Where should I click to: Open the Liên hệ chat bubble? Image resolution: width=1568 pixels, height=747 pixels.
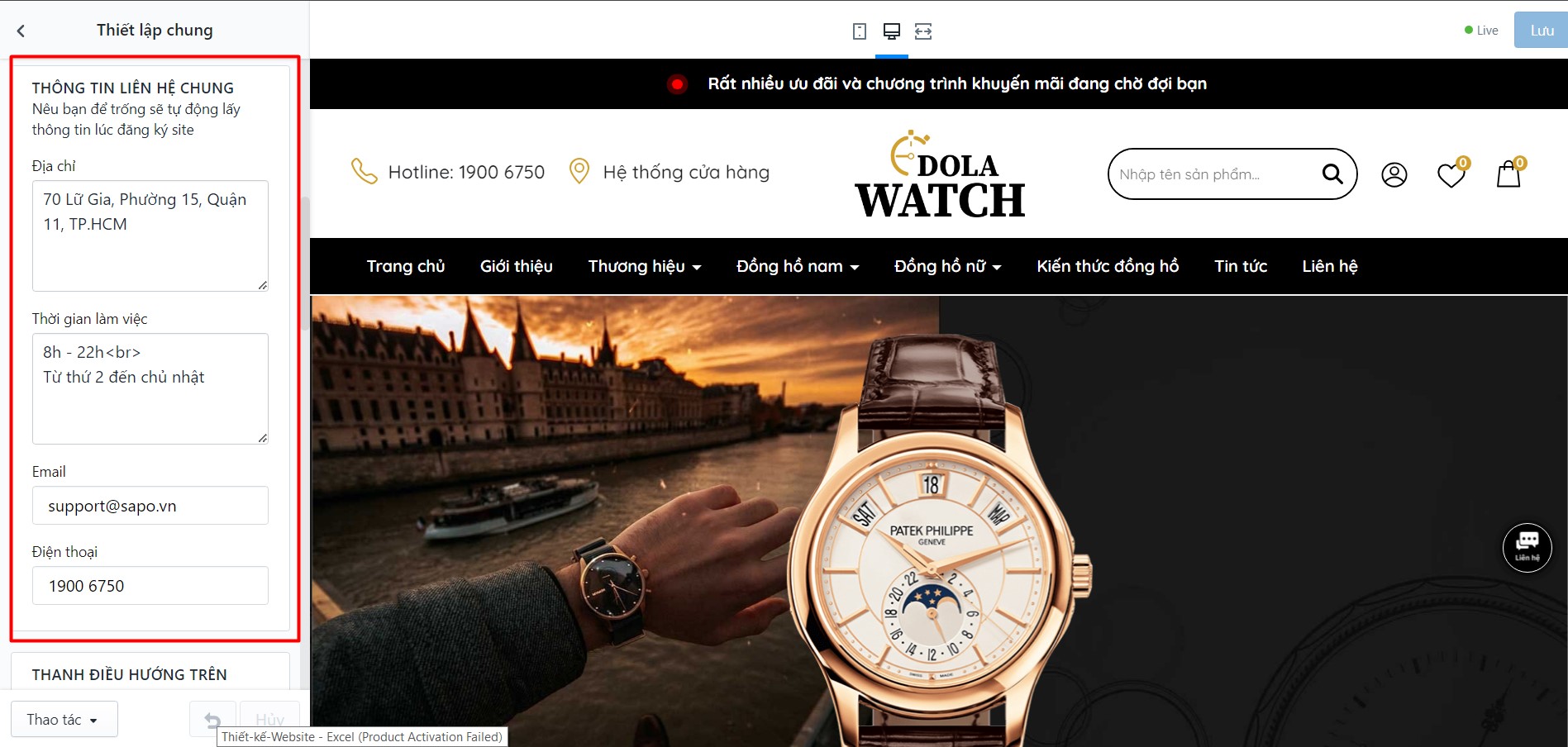point(1527,547)
